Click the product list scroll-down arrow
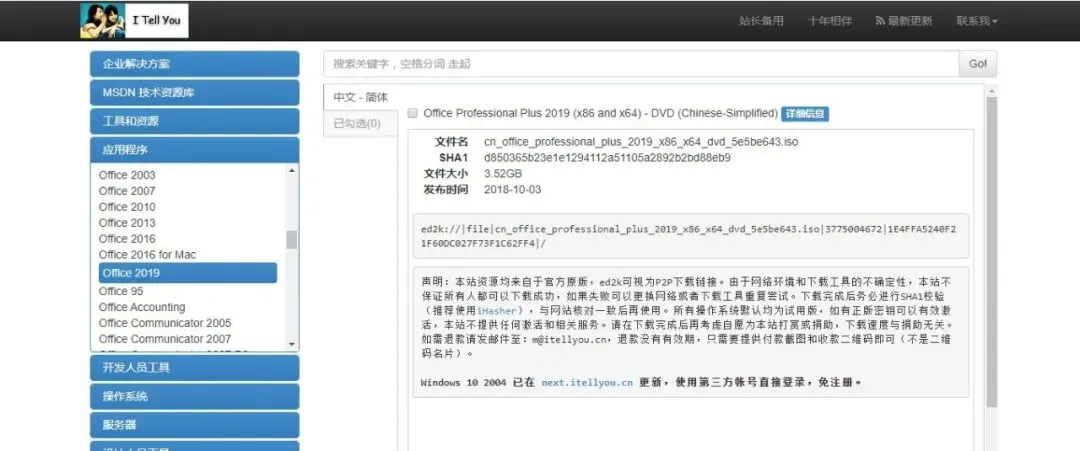Viewport: 1080px width, 451px height. click(292, 344)
